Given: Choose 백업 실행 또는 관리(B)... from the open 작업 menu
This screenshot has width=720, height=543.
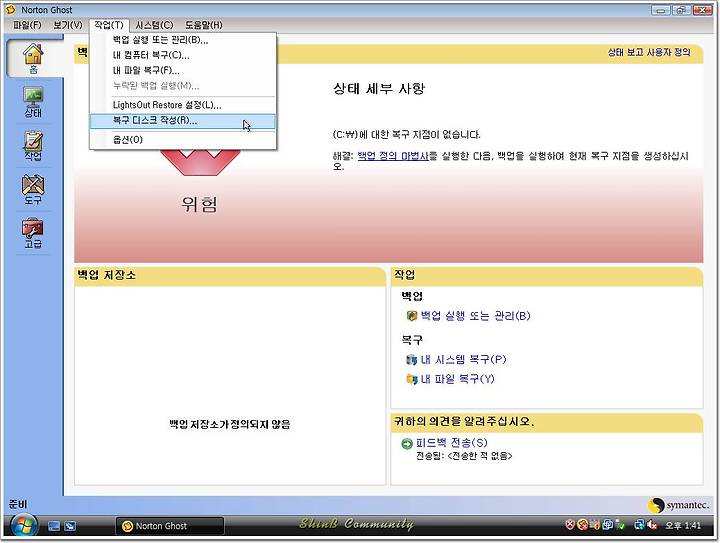Looking at the screenshot, I should click(x=183, y=40).
